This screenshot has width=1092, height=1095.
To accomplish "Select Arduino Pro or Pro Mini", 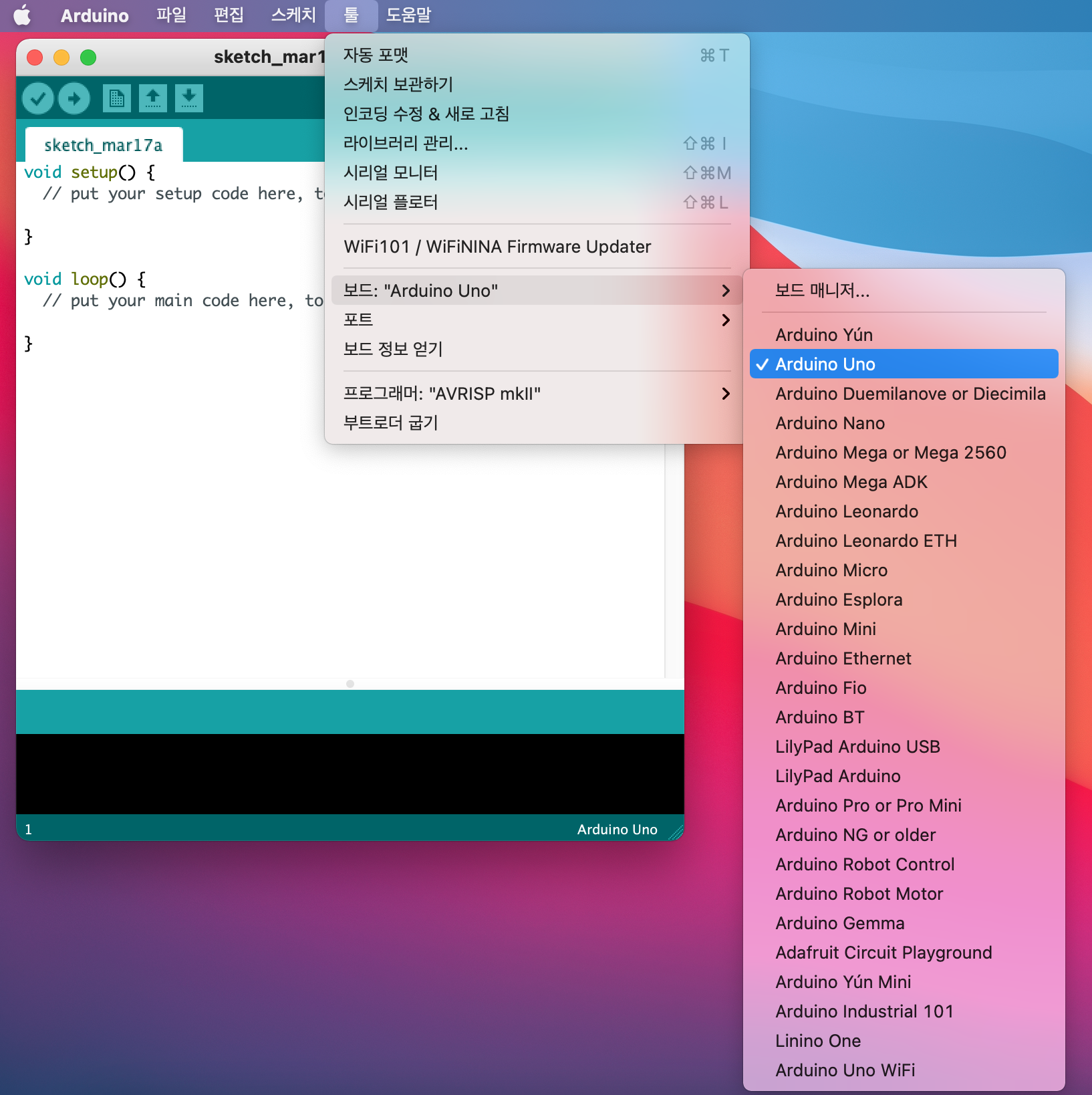I will (x=904, y=805).
